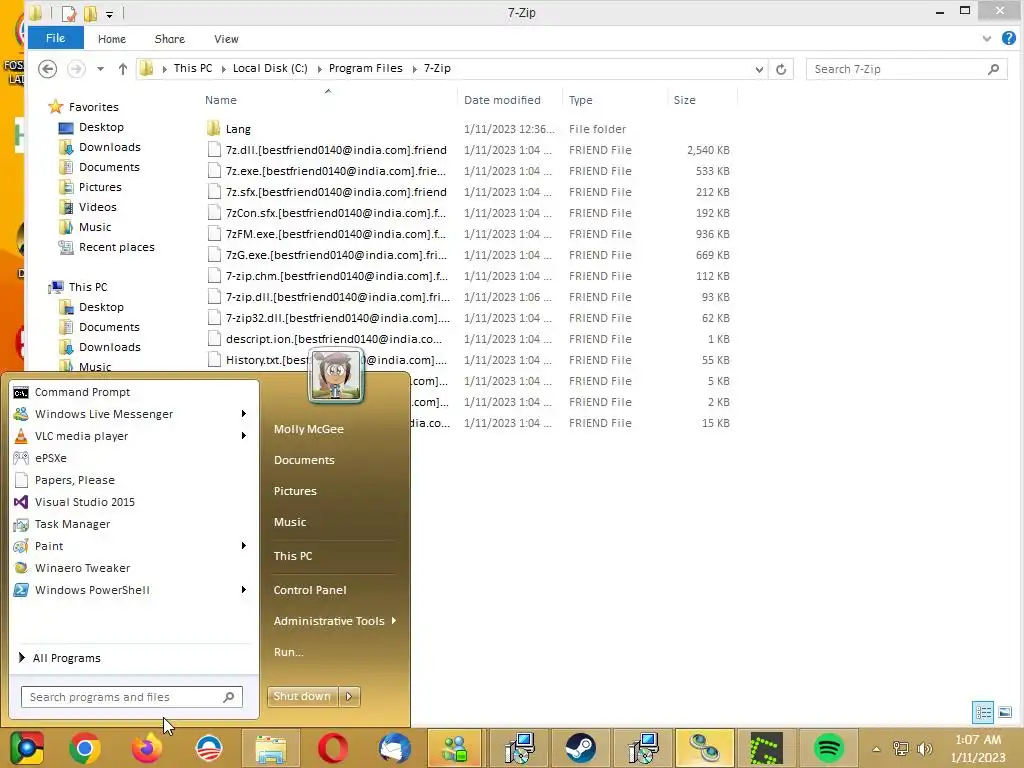Viewport: 1024px width, 768px height.
Task: Select Program Files in address breadcrumb
Action: 366,68
